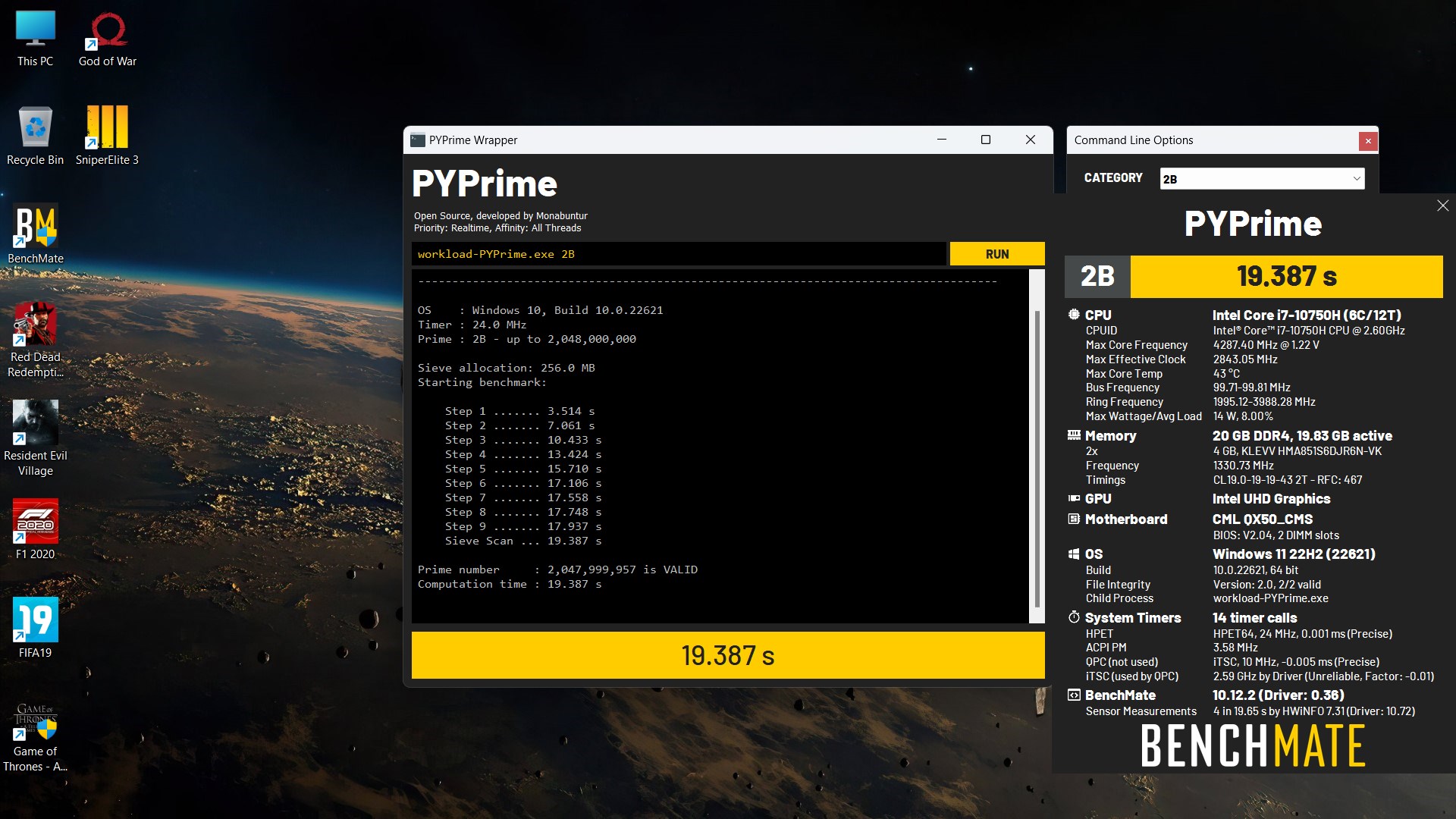
Task: Select the Computation time : 19.387 s line
Action: click(x=510, y=584)
